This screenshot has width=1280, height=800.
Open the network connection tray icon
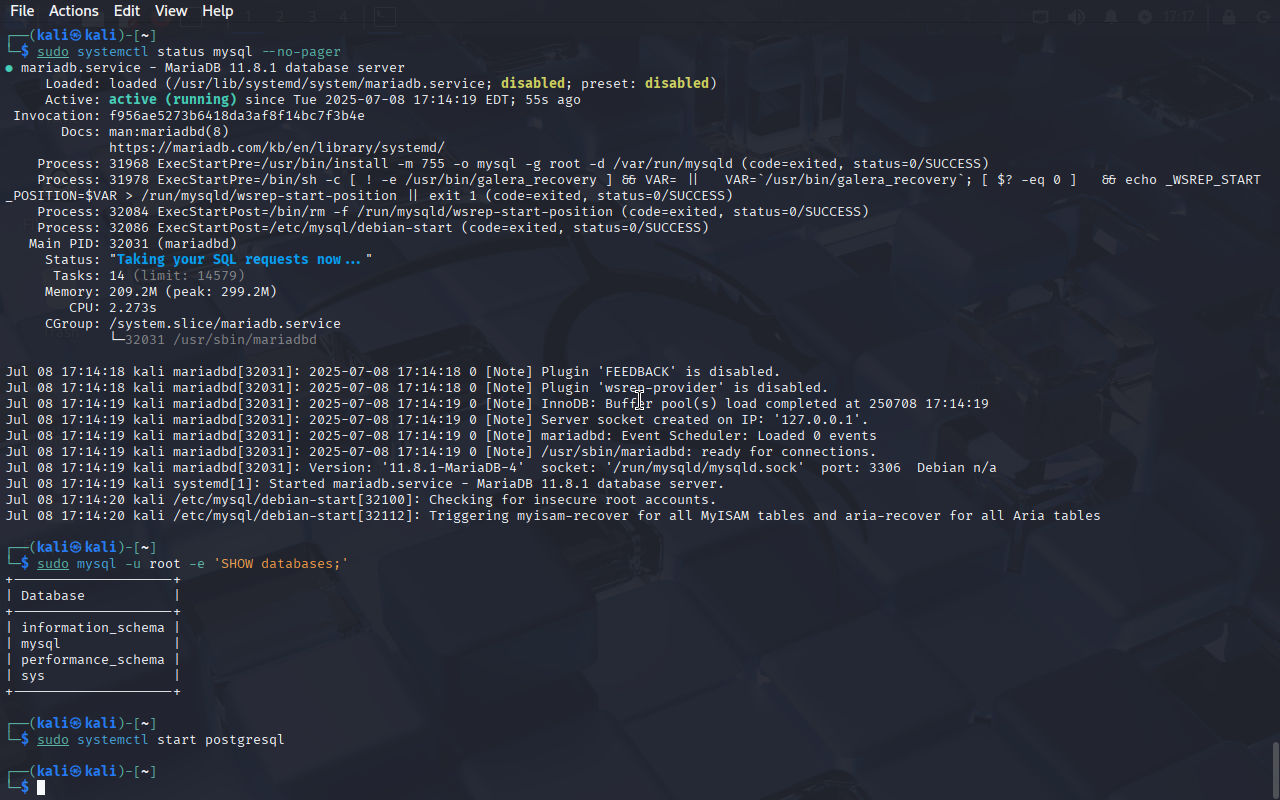pos(1041,17)
